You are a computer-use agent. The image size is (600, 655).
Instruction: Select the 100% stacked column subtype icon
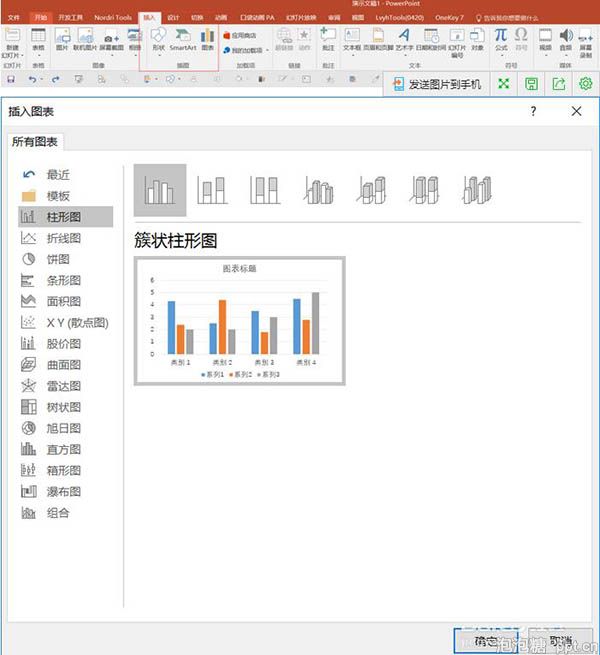point(265,190)
